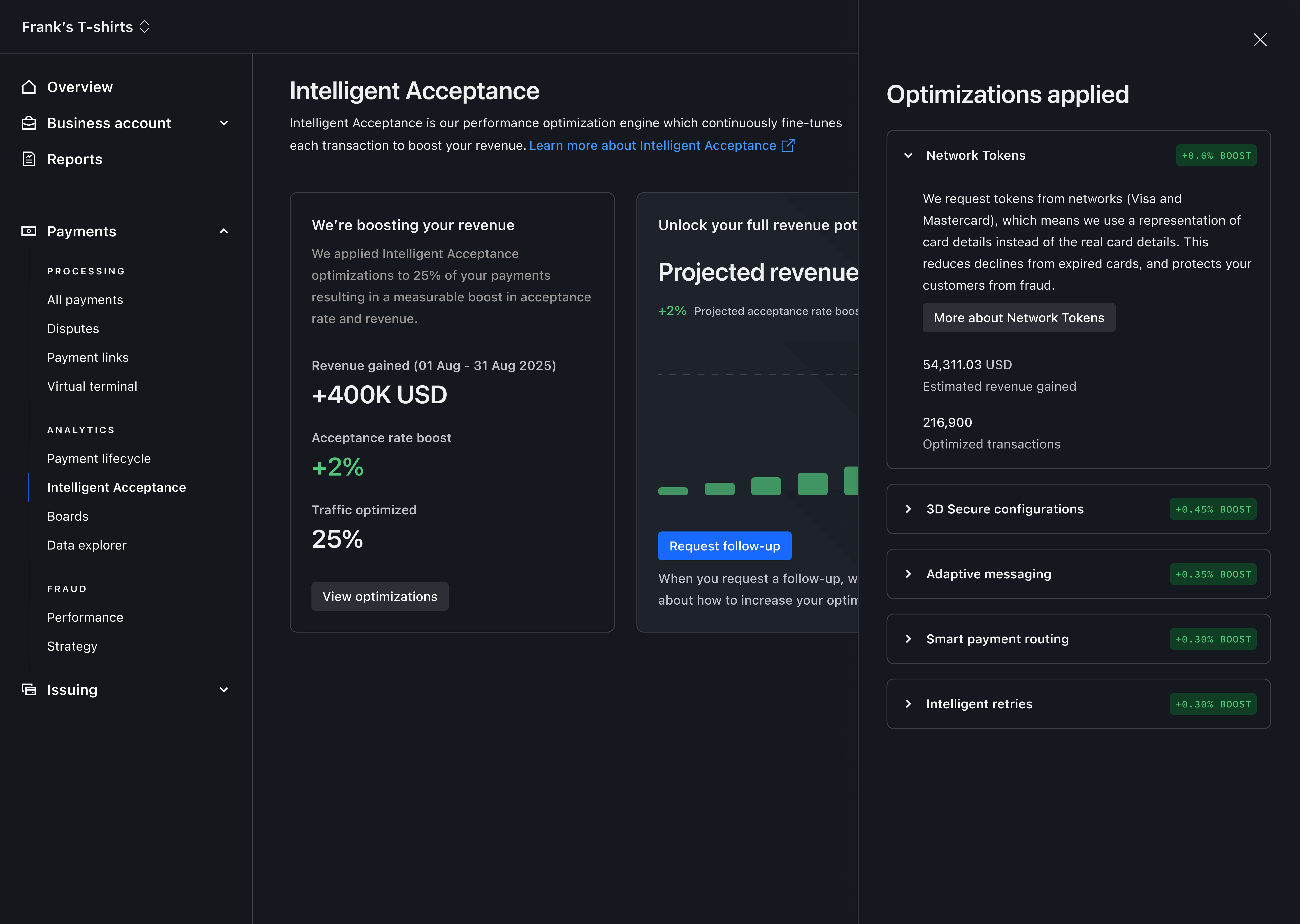Click the Projected revenue heading
Screen dimensions: 1300x924
tap(758, 272)
